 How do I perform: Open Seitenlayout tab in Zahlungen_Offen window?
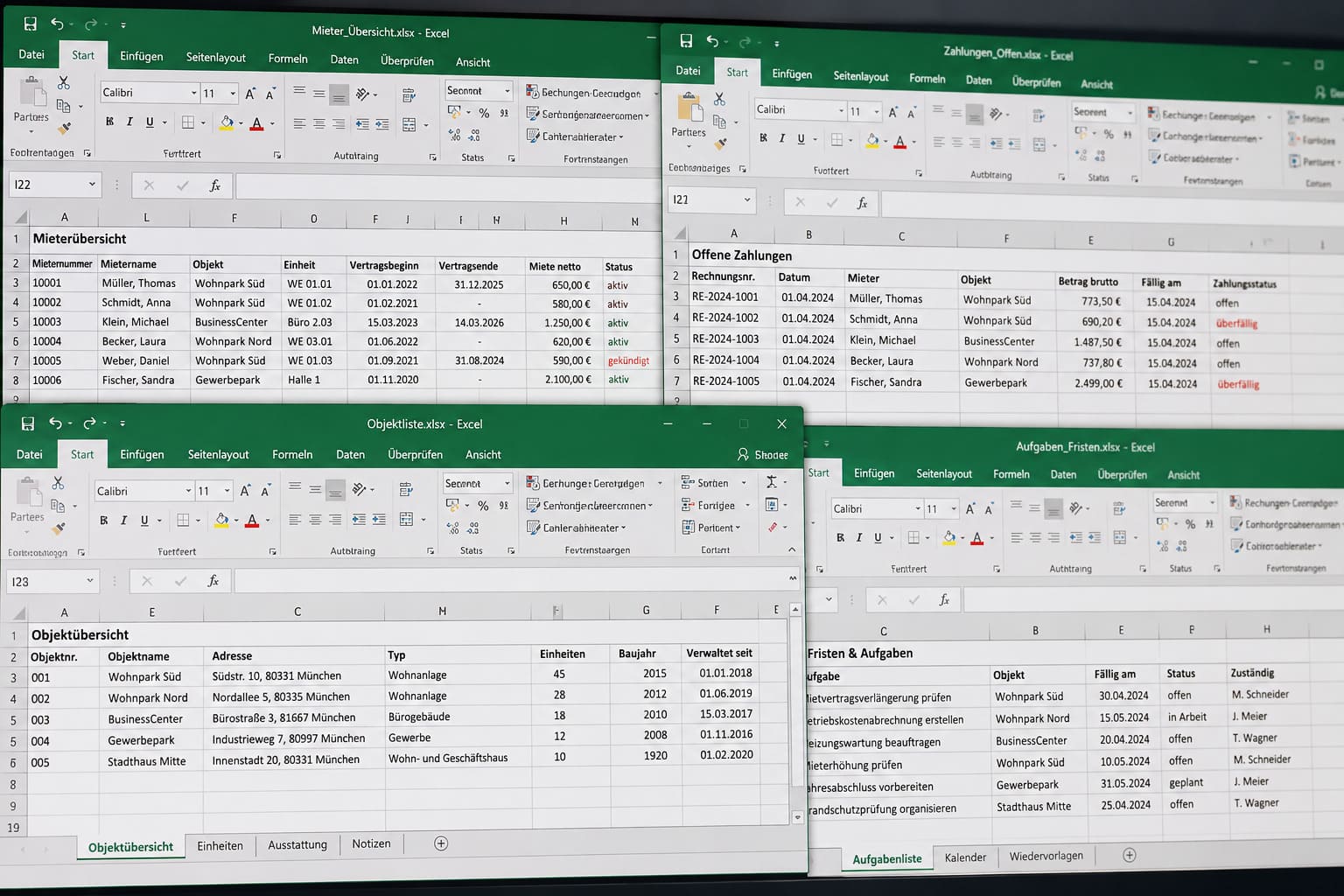point(861,76)
